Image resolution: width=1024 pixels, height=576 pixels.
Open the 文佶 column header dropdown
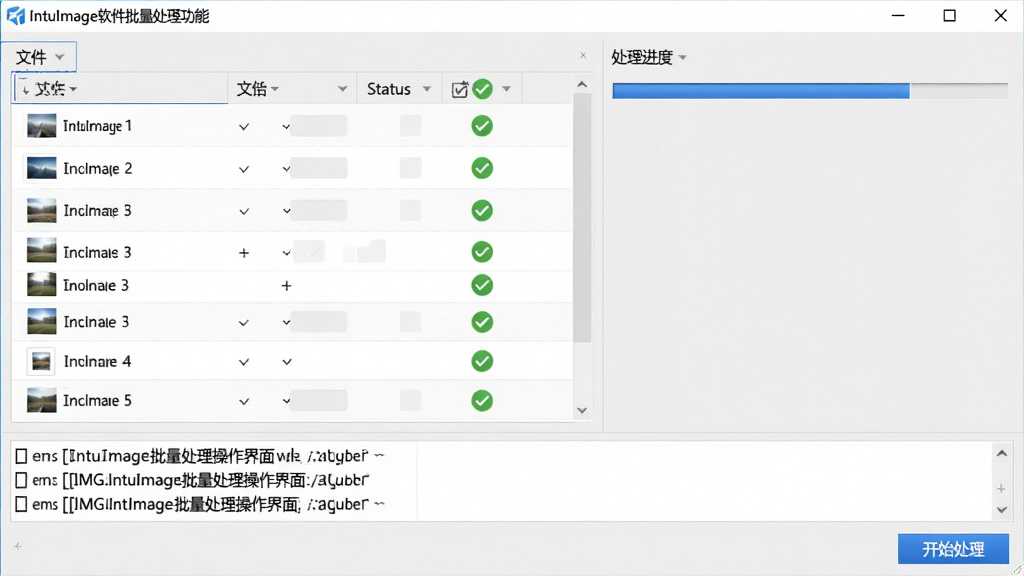tap(275, 89)
